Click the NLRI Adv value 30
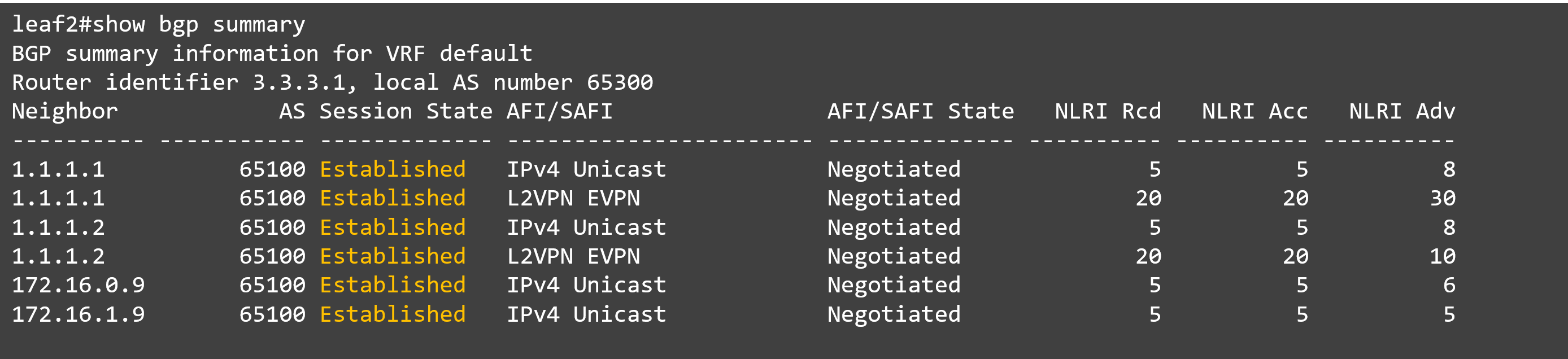Screen dimensions: 1568x359 [x=1442, y=198]
